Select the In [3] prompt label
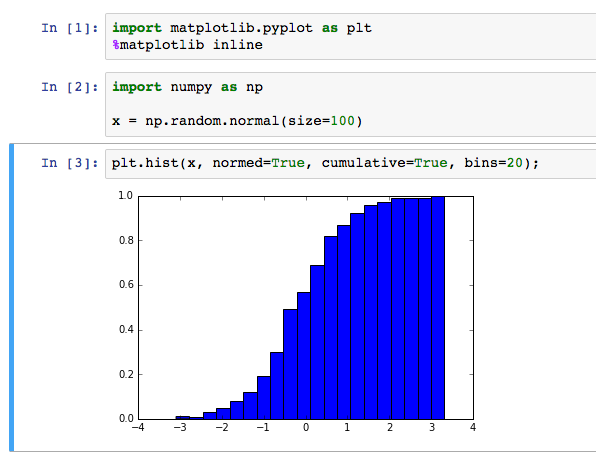The width and height of the screenshot is (596, 461). click(70, 163)
